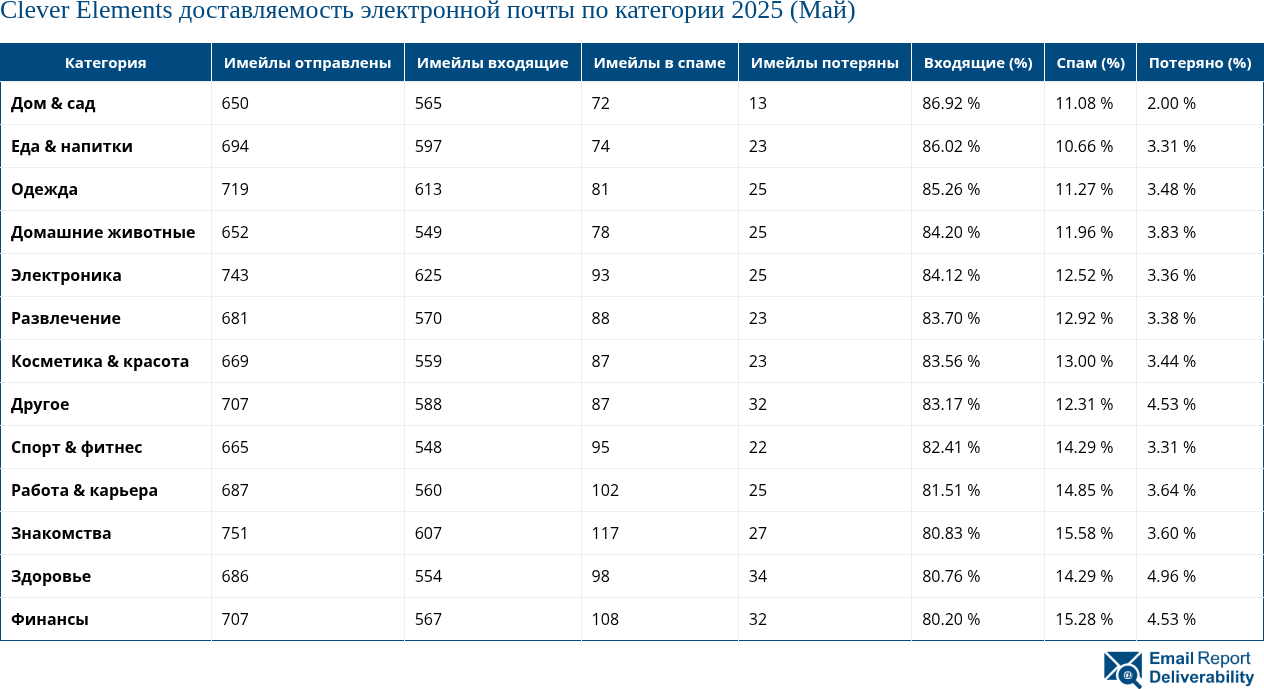Select the Дом & сад category row
This screenshot has height=689, width=1264.
click(53, 103)
